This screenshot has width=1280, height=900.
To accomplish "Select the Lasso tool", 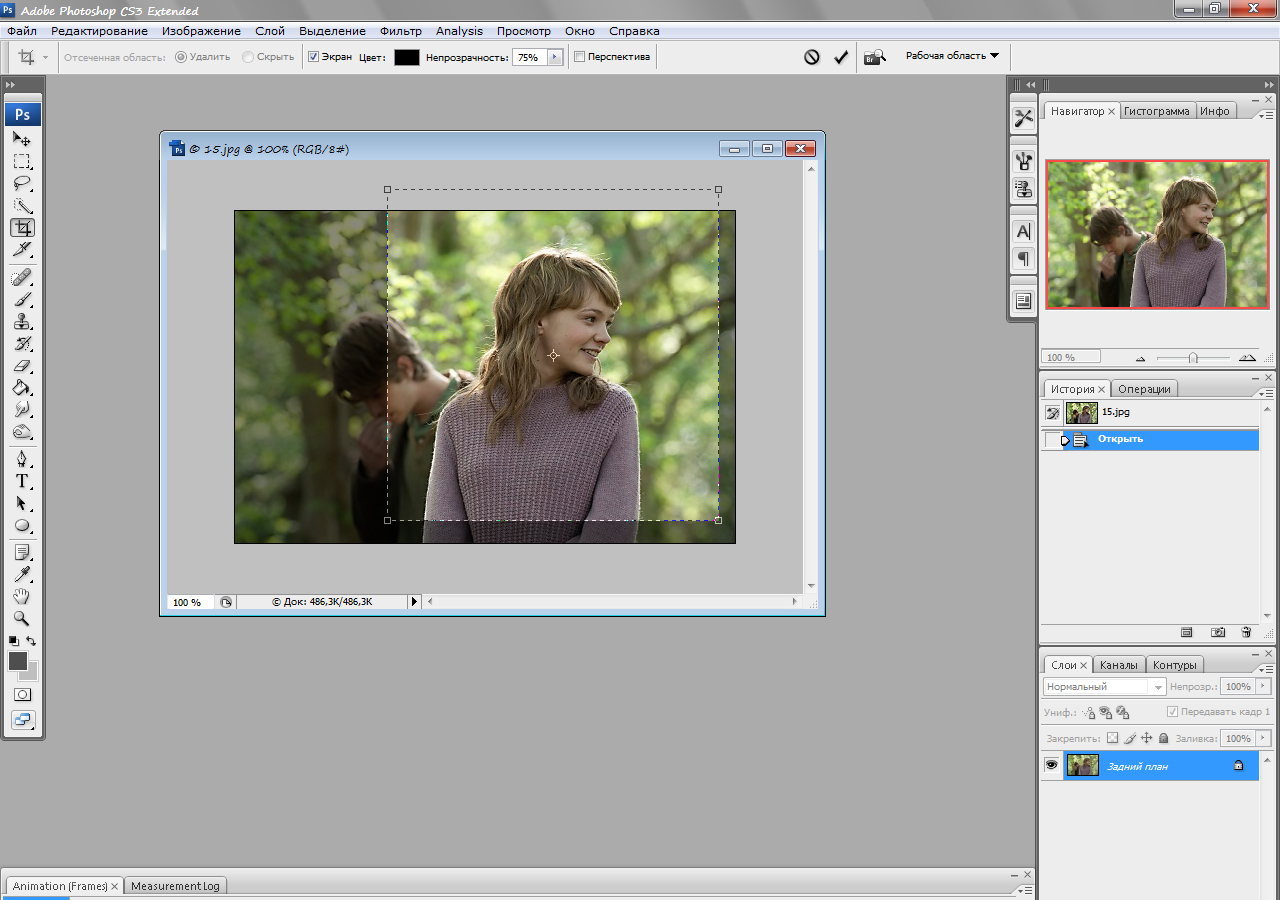I will [22, 184].
